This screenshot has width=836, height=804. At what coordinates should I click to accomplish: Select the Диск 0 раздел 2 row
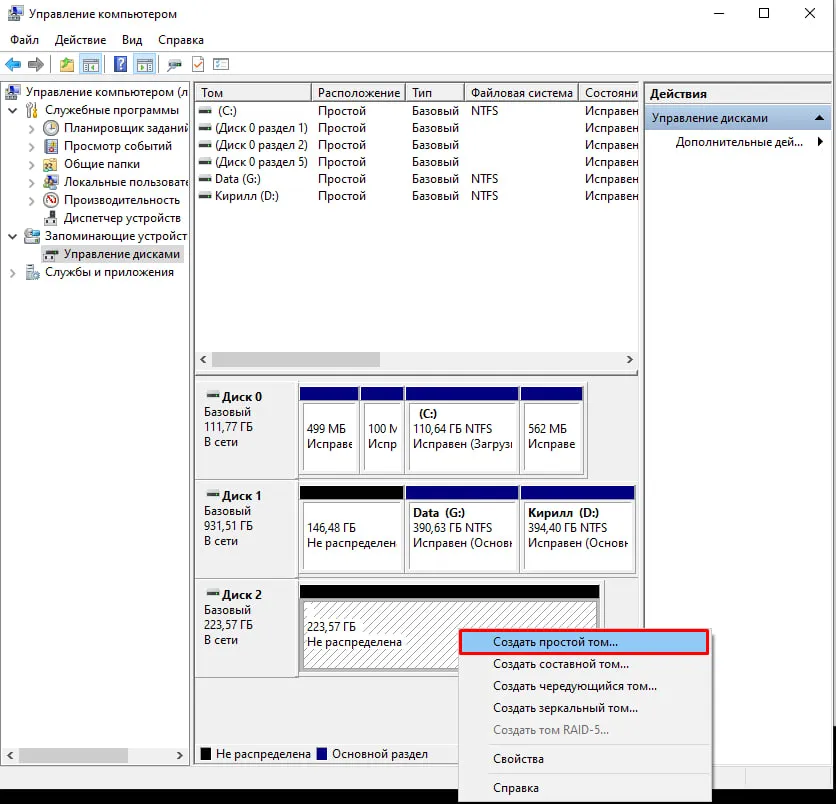pyautogui.click(x=417, y=145)
